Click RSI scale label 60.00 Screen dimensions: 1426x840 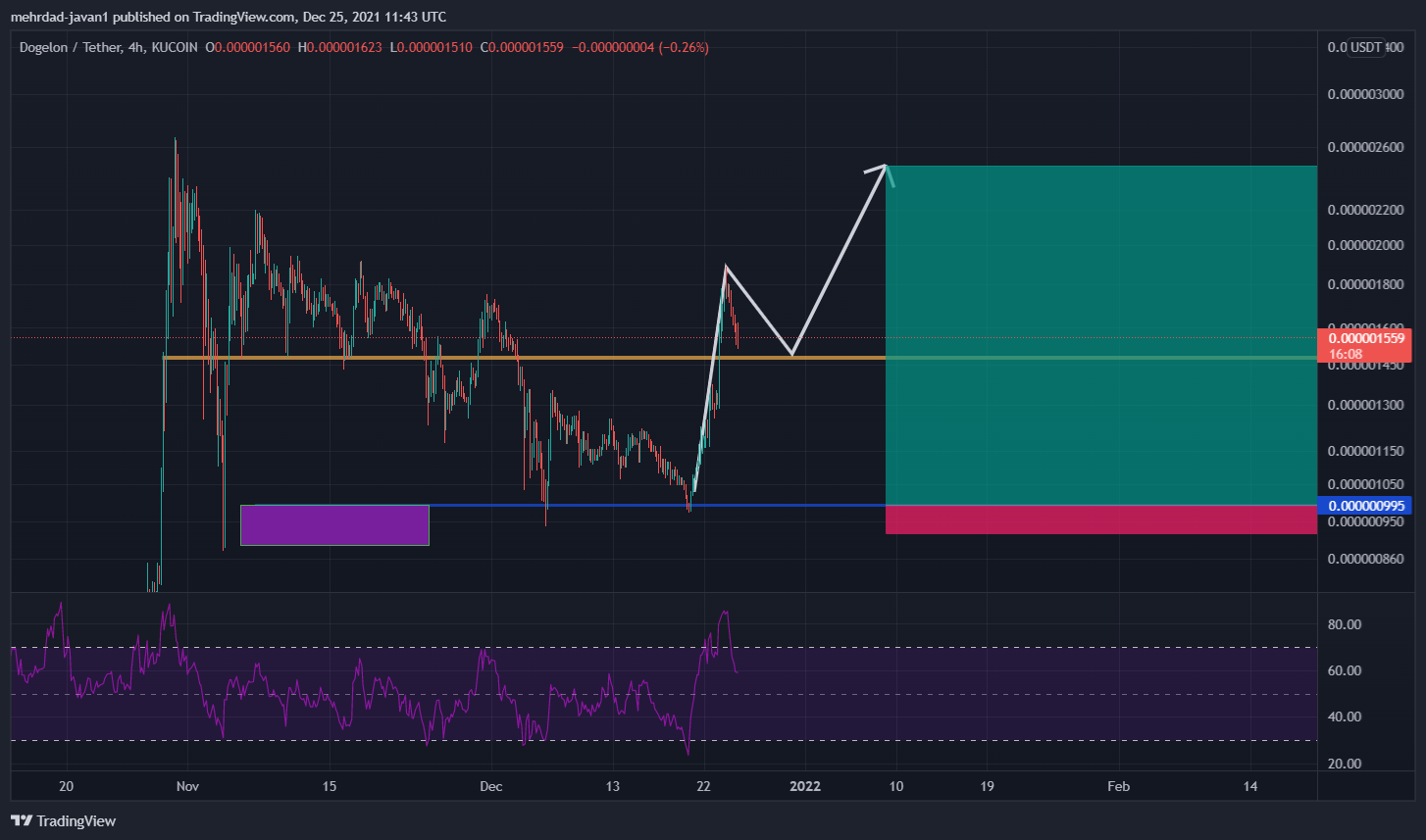coord(1344,671)
